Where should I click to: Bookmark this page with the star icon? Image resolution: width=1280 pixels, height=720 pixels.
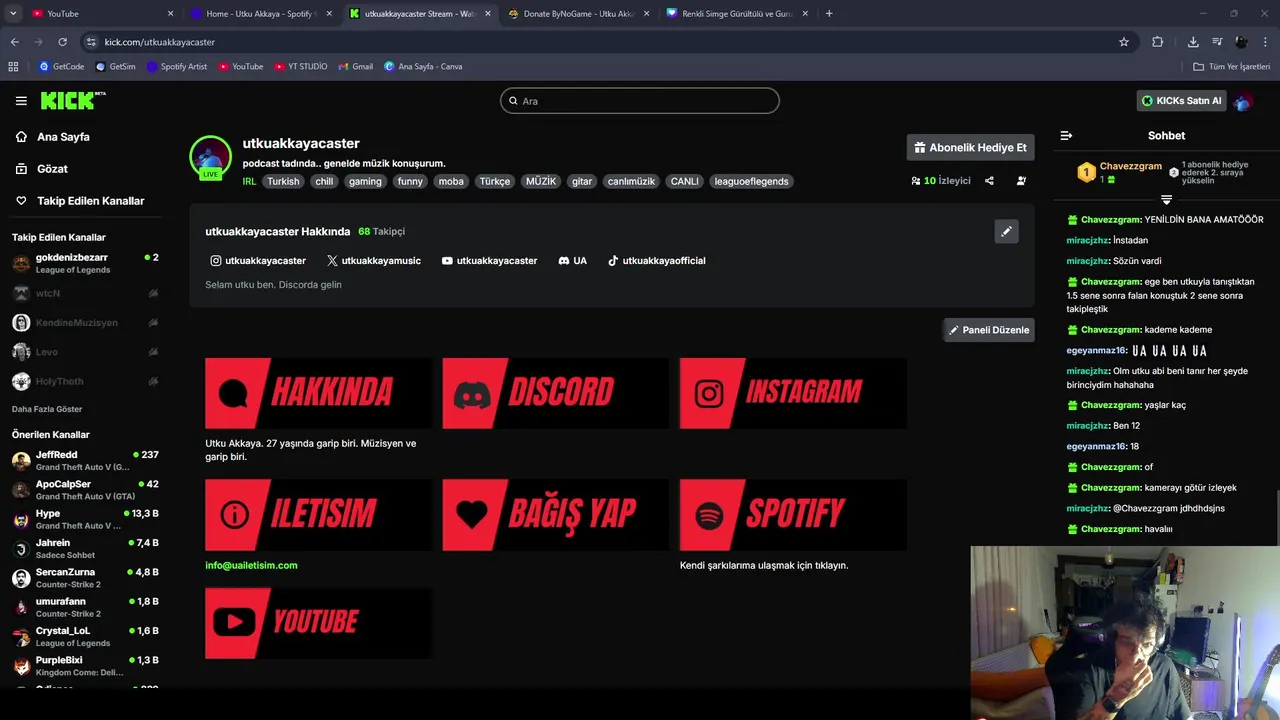pos(1124,42)
